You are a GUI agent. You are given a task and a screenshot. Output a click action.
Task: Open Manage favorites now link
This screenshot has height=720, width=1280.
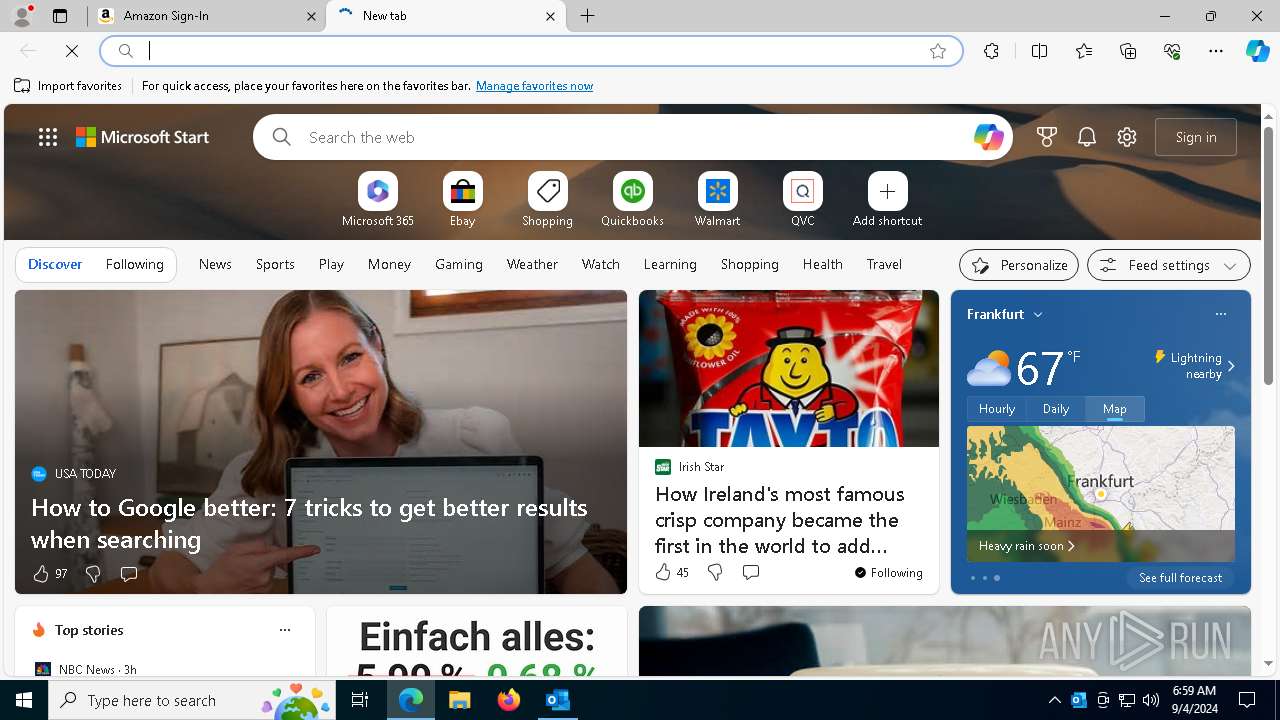pyautogui.click(x=534, y=86)
